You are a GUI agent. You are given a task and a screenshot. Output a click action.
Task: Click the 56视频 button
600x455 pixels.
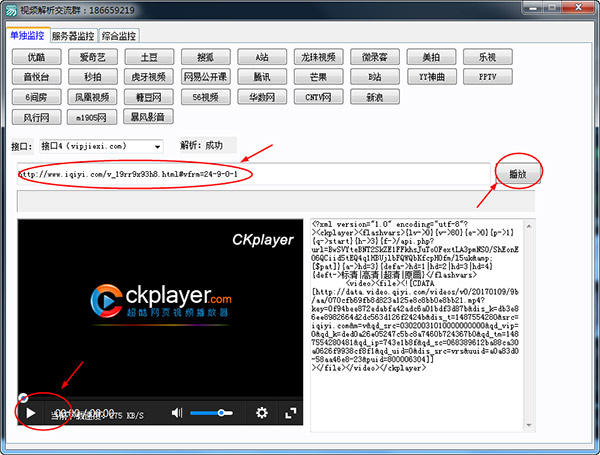tap(205, 97)
